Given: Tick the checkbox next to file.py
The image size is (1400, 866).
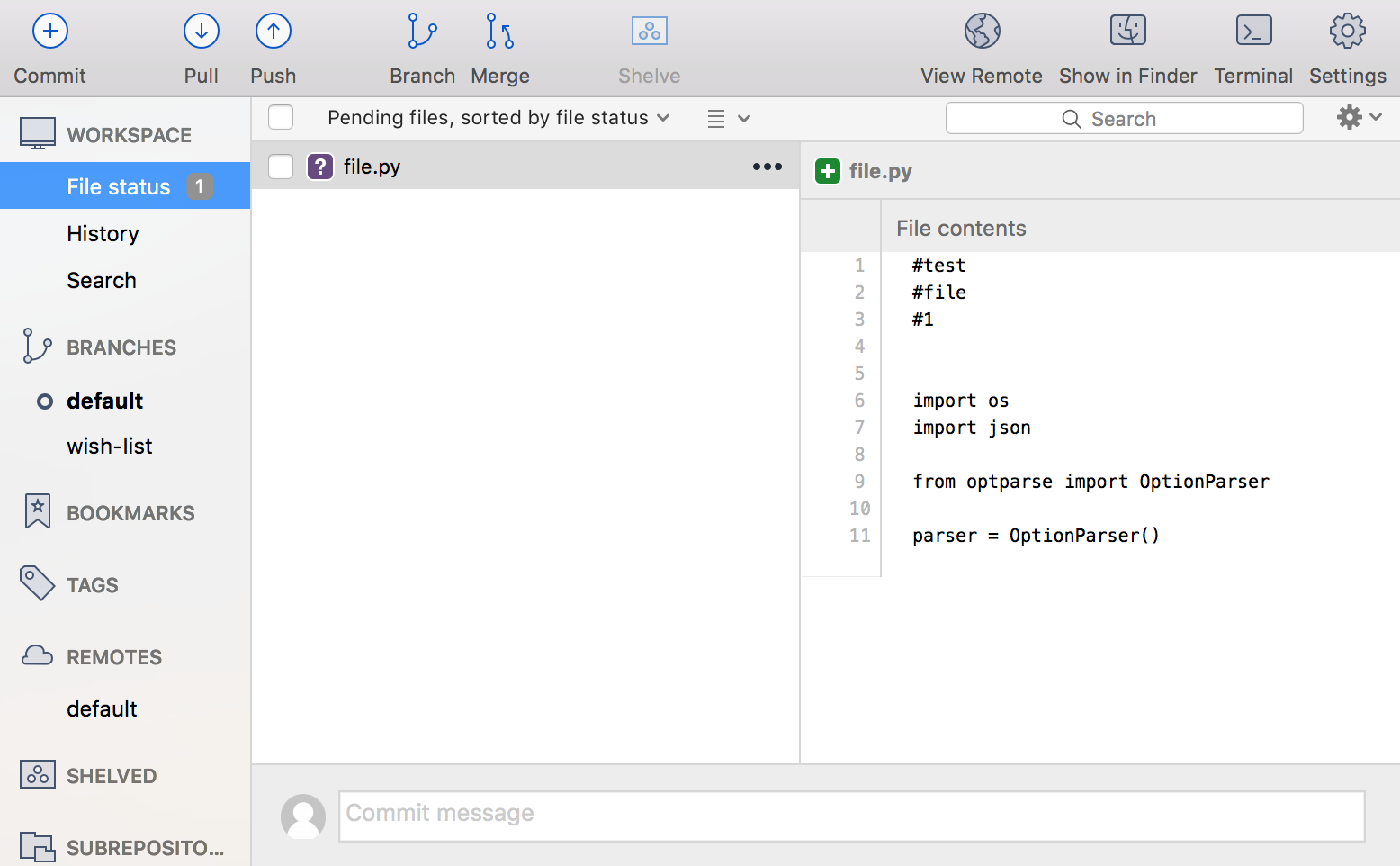Looking at the screenshot, I should [281, 167].
